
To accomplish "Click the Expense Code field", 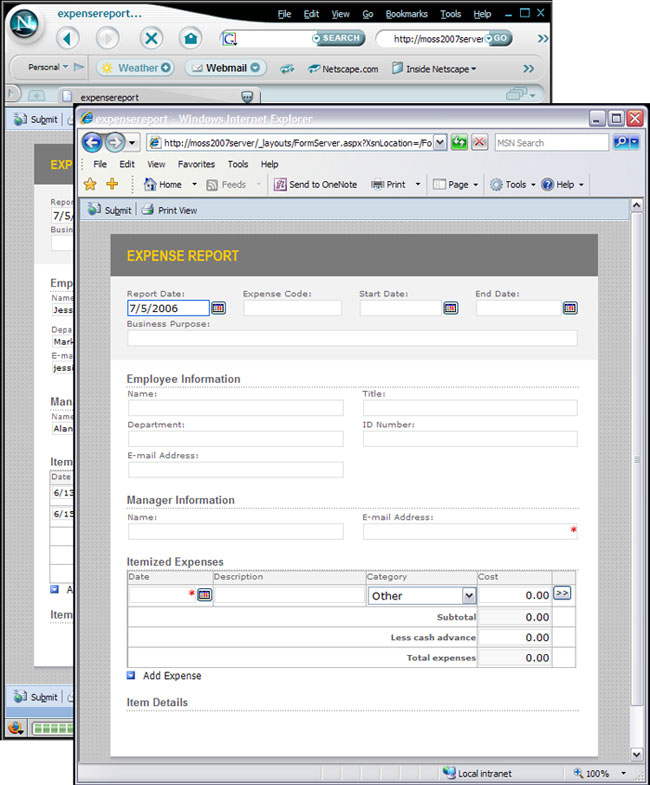I will [x=292, y=308].
